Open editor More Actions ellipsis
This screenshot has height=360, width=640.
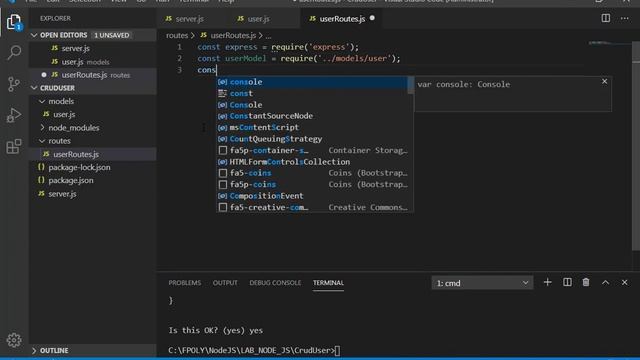624,18
